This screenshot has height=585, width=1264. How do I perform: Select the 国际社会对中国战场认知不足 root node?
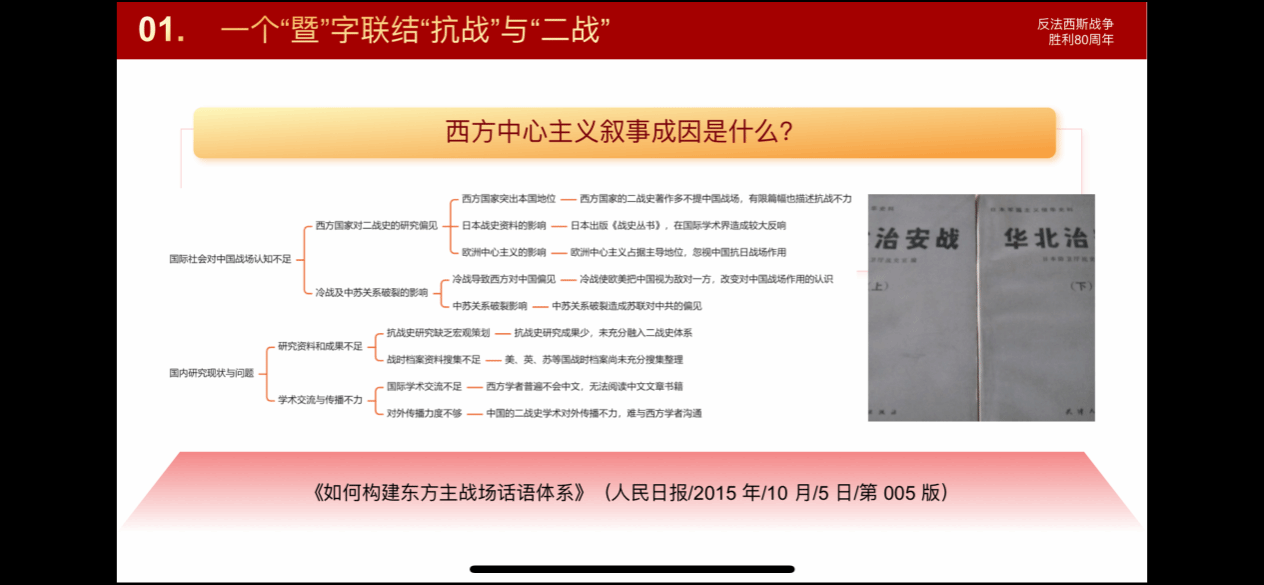point(230,259)
